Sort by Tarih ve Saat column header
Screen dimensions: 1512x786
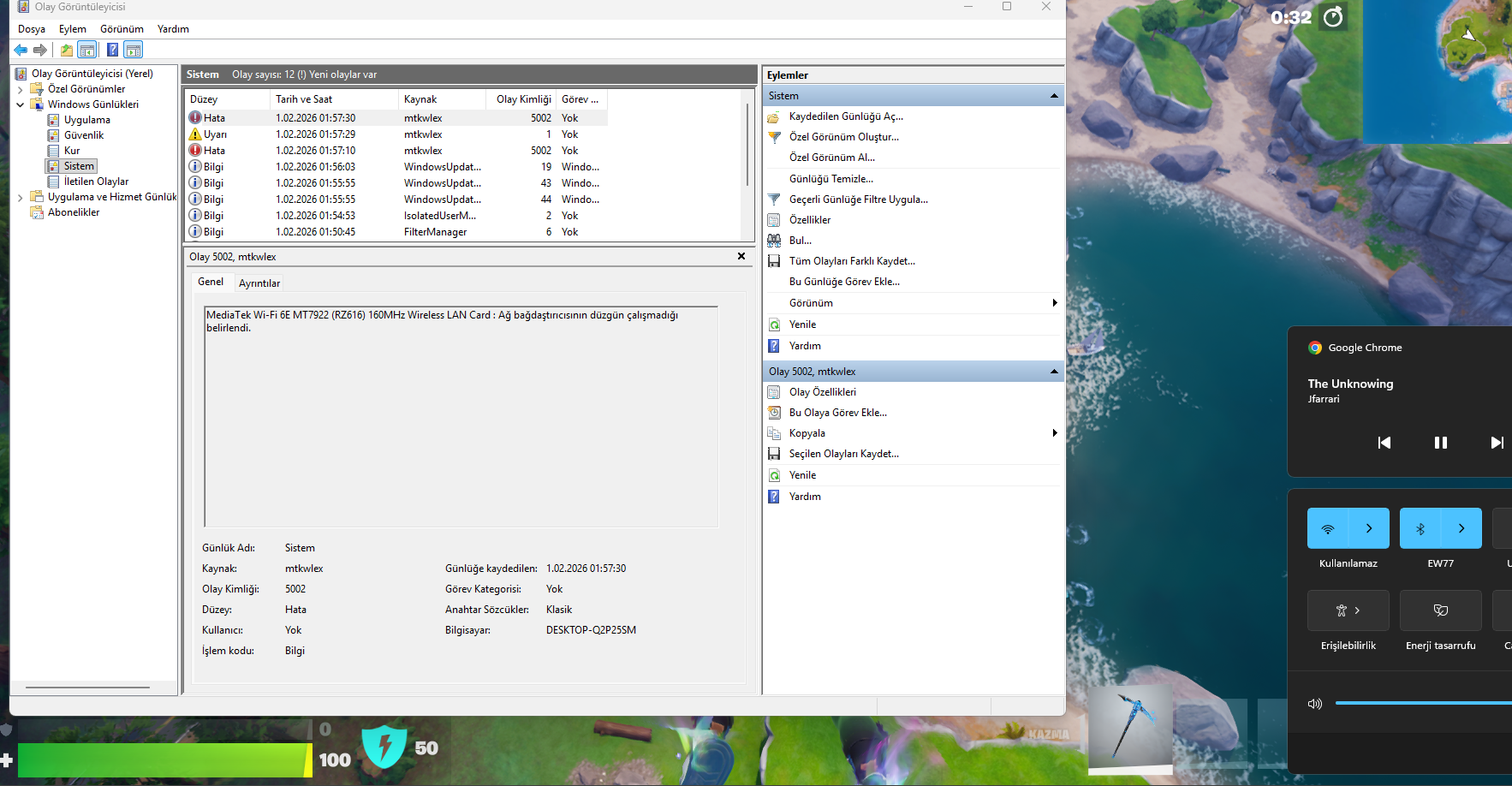click(335, 99)
